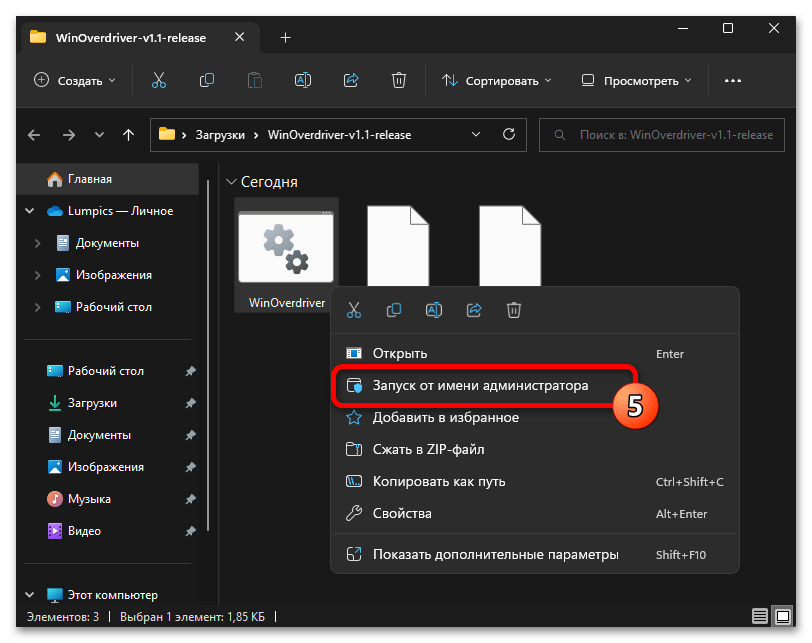
Task: Collapse the Сегодня group
Action: 231,182
